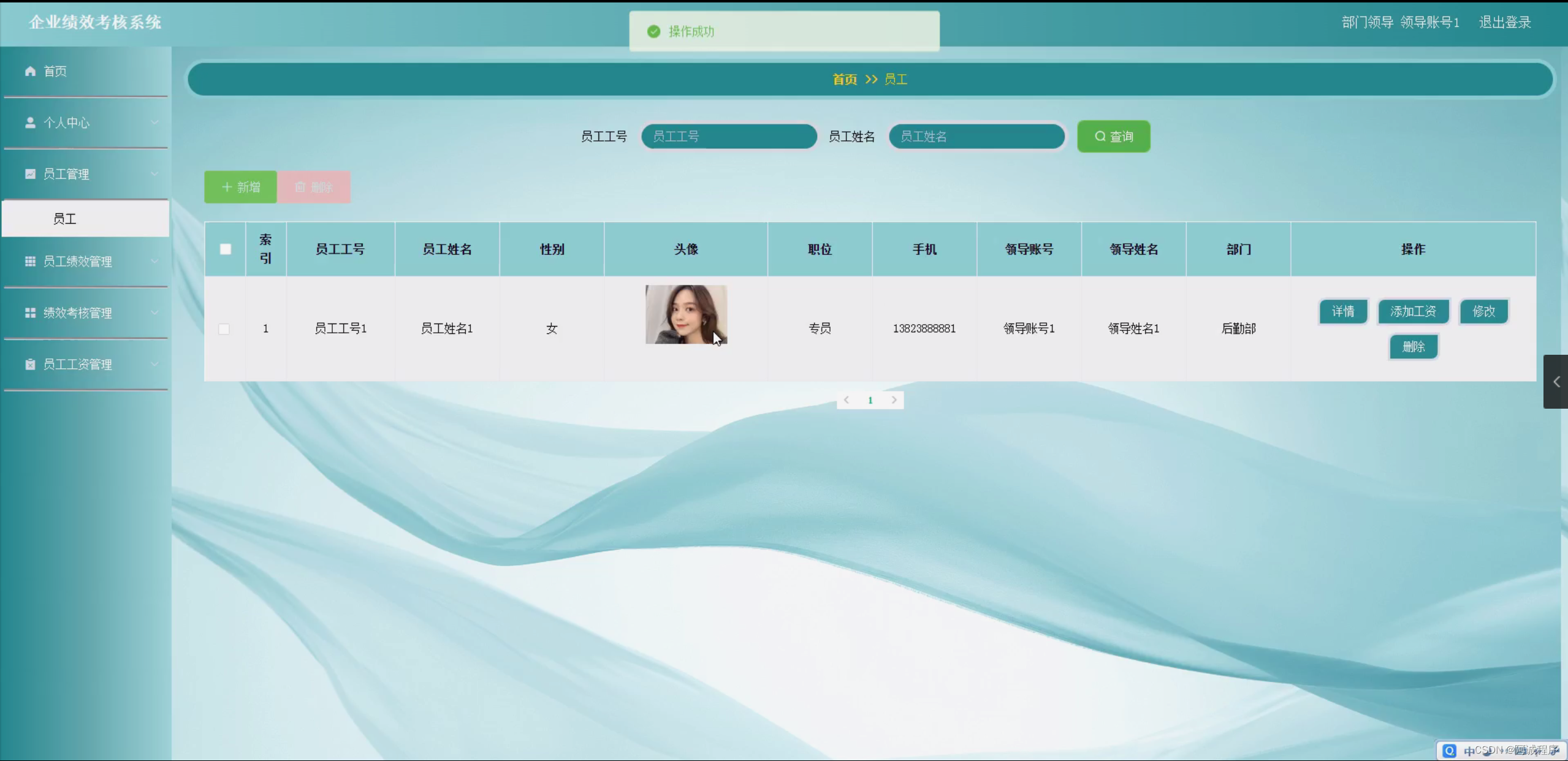Click the magnifier icon inside 查询 button

pyautogui.click(x=1099, y=136)
